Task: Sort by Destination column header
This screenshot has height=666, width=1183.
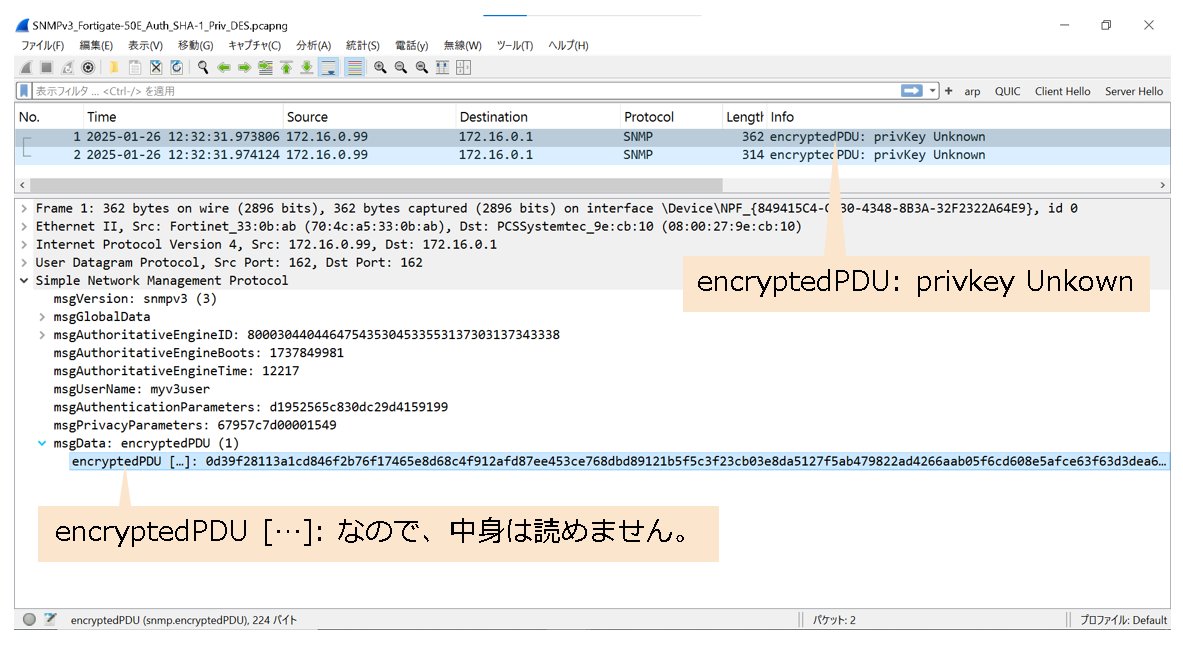Action: click(x=537, y=117)
